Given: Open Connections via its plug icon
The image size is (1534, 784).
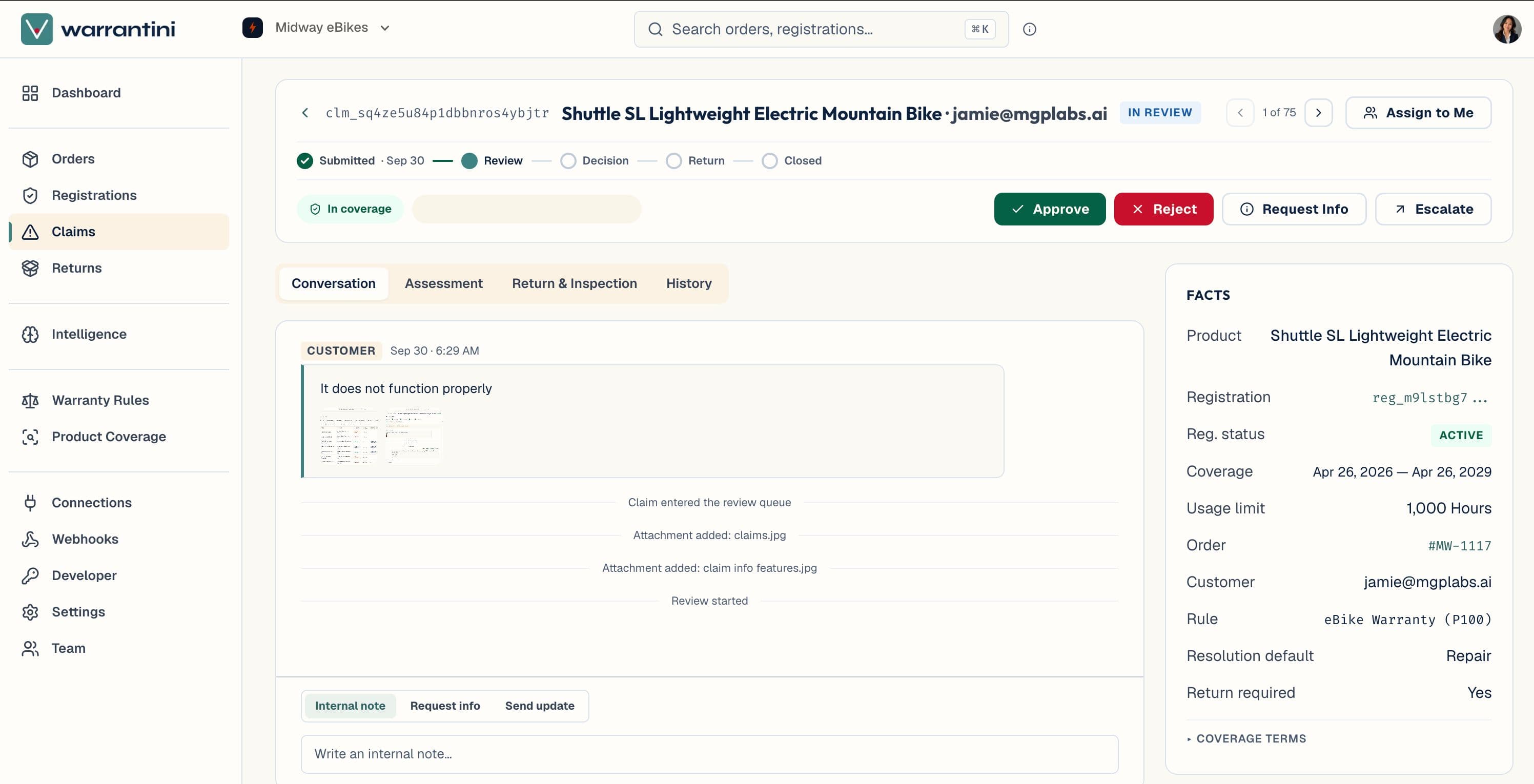Looking at the screenshot, I should pyautogui.click(x=30, y=503).
